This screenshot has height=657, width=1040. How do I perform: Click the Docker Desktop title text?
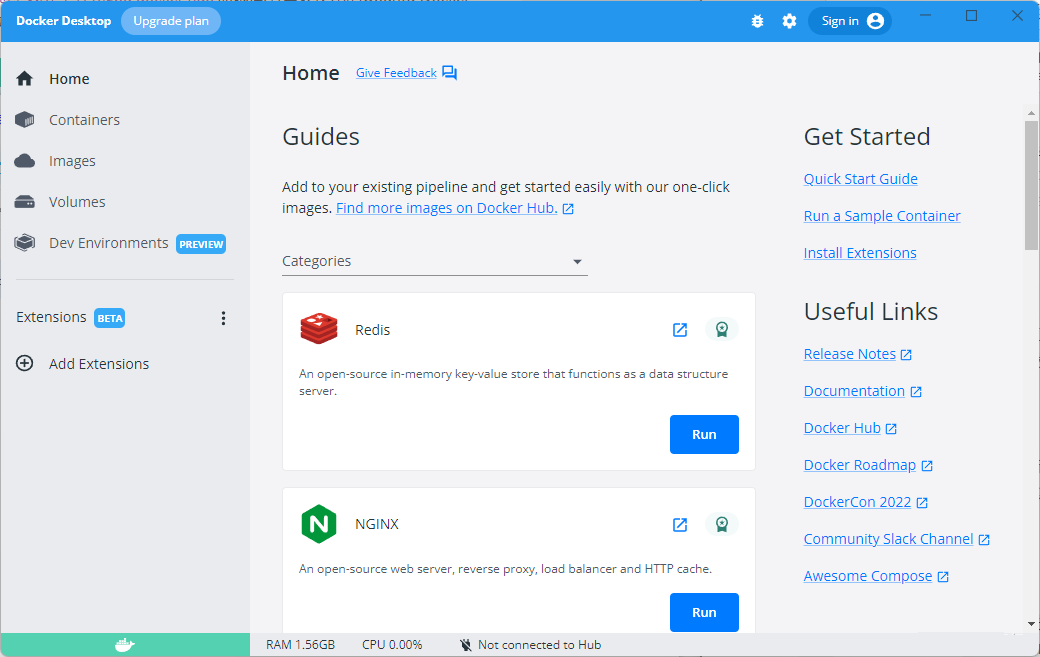[x=64, y=21]
